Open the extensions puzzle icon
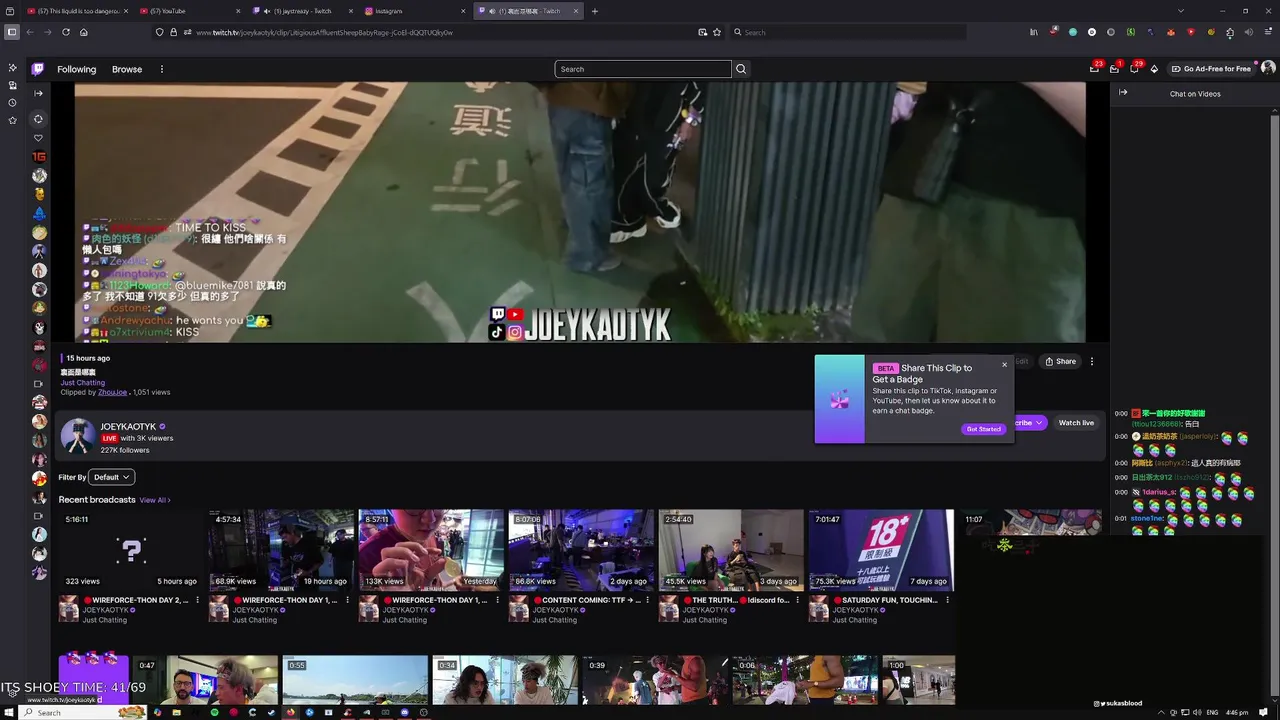The image size is (1280, 720). 1230,32
